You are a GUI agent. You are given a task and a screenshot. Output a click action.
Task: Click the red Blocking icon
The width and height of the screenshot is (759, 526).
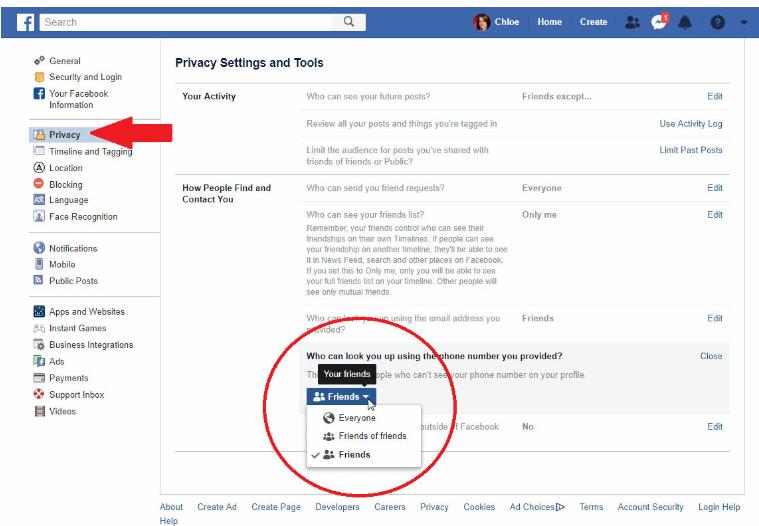[x=39, y=183]
